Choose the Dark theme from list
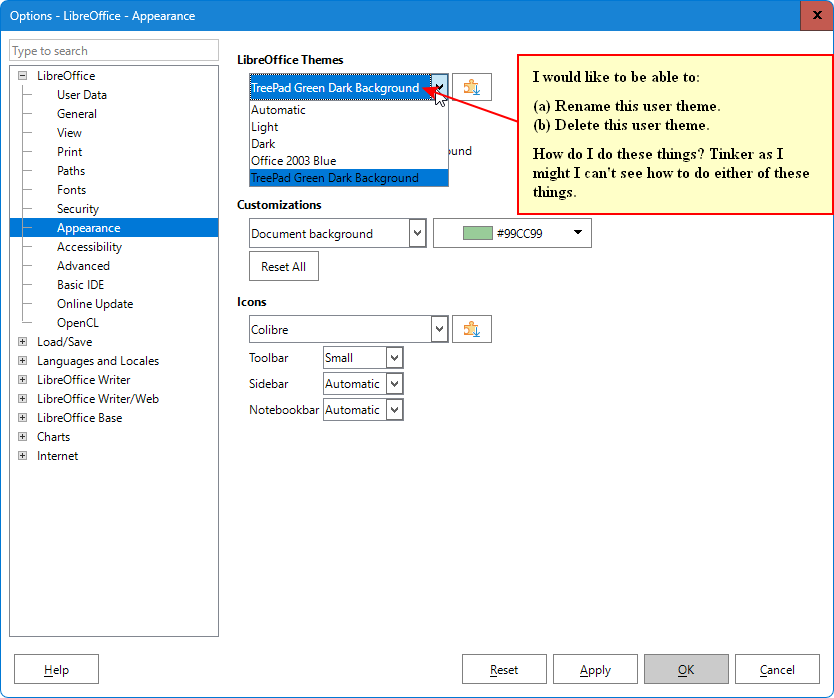 point(263,144)
